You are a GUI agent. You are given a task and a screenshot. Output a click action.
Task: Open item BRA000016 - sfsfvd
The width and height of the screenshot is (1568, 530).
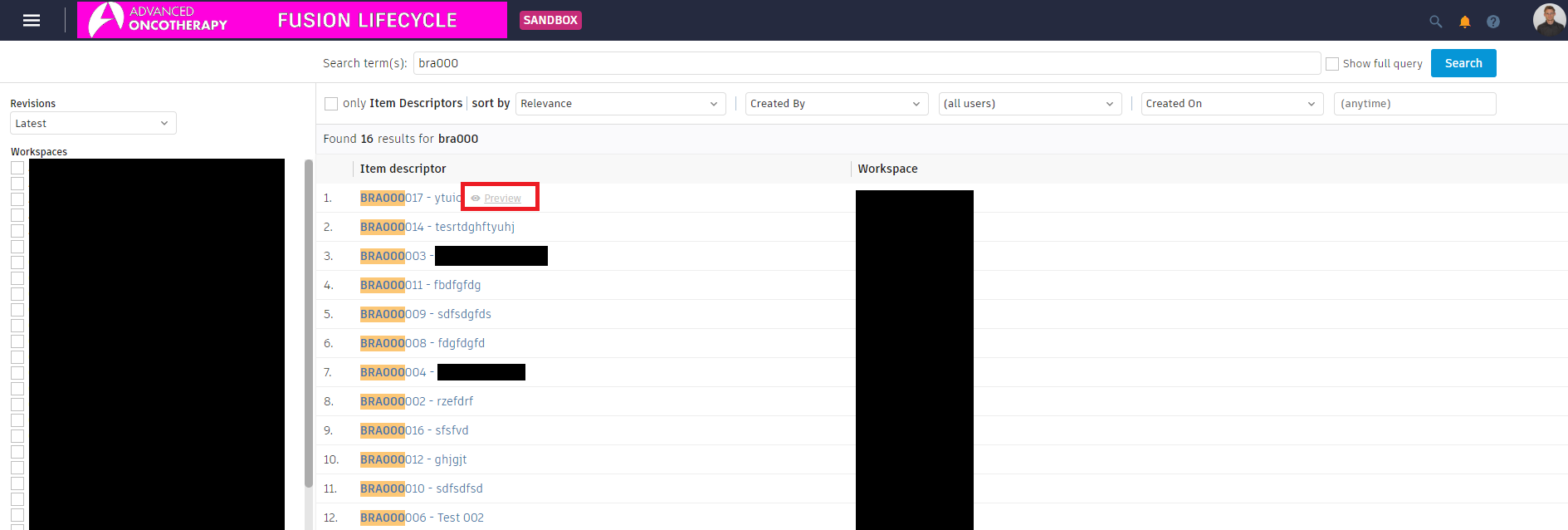click(414, 430)
